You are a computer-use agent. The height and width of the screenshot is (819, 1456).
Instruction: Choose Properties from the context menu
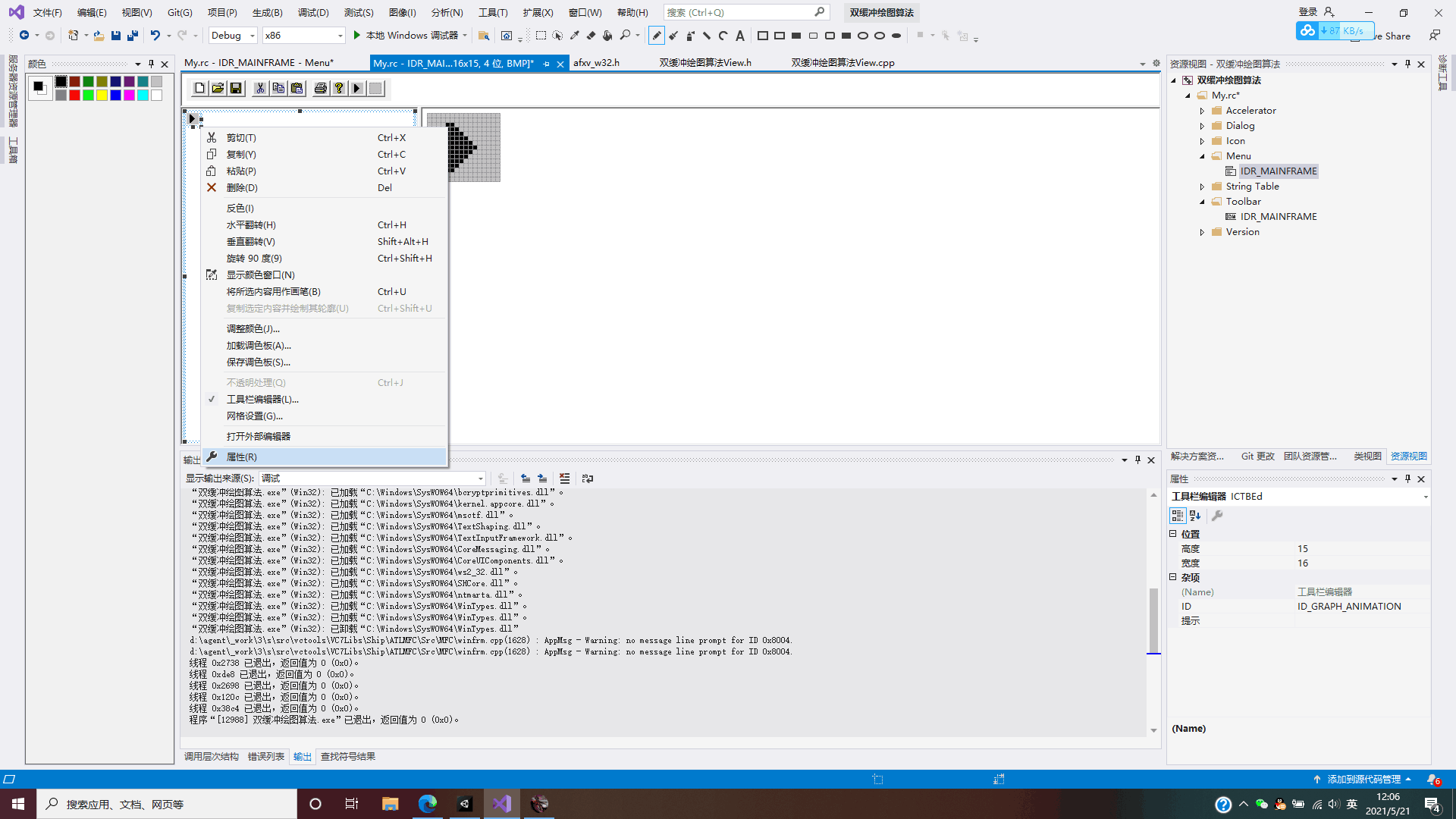tap(241, 457)
